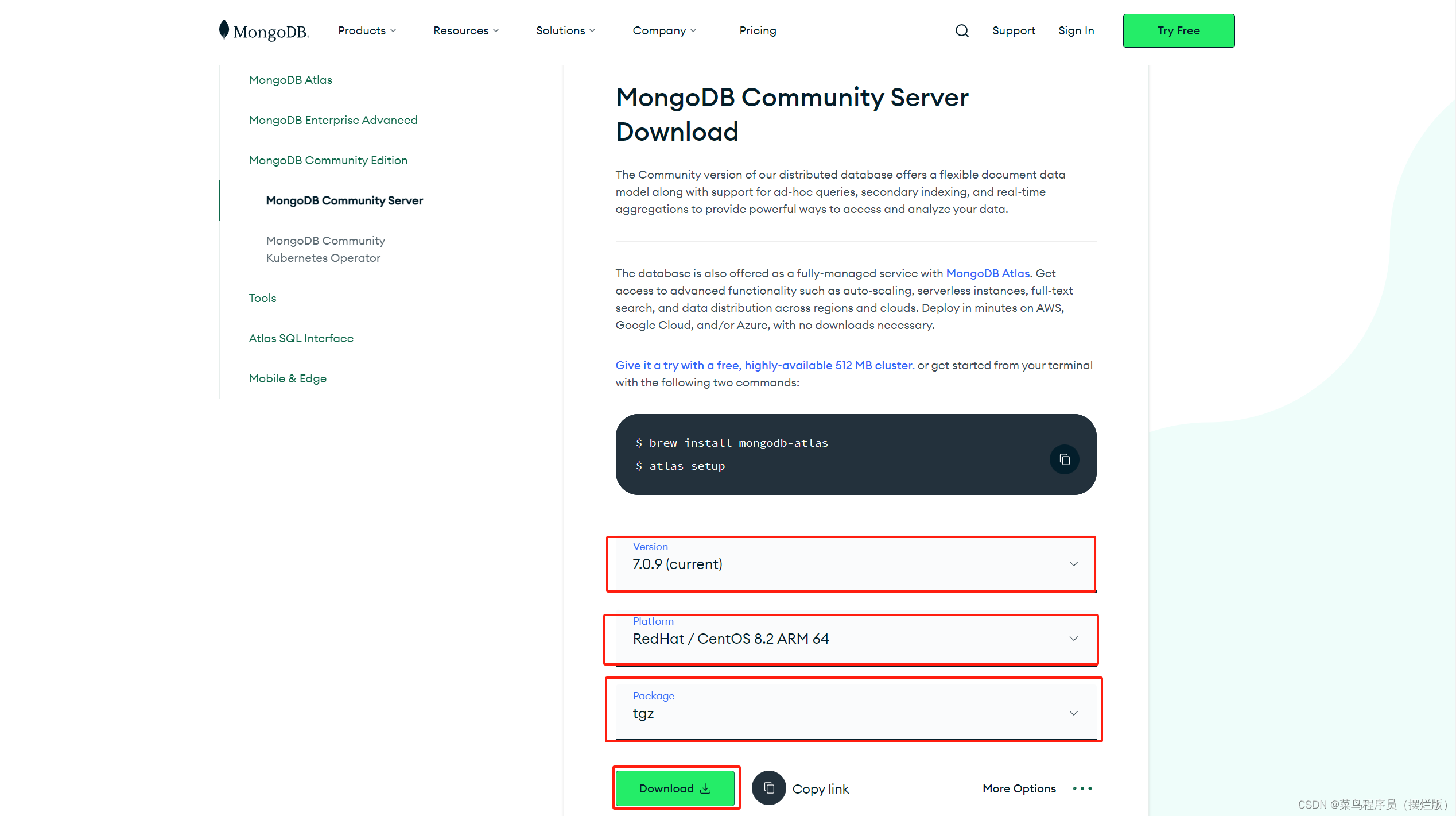Copy the brew install commands

pyautogui.click(x=1064, y=459)
